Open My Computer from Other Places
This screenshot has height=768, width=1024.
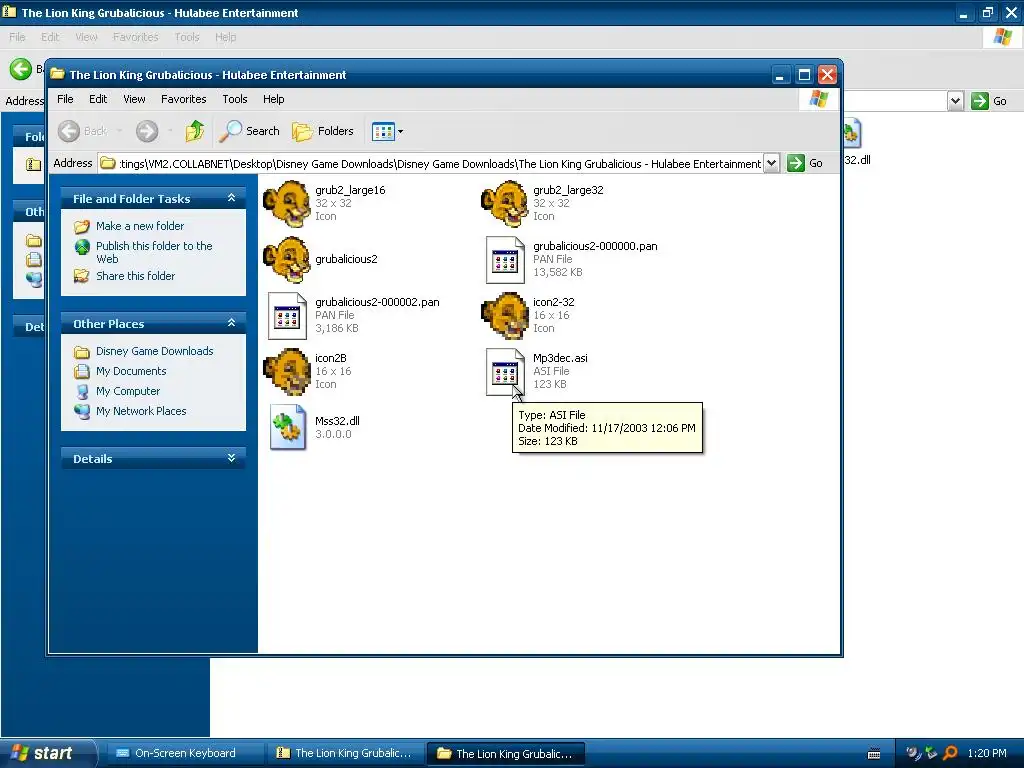[x=127, y=391]
